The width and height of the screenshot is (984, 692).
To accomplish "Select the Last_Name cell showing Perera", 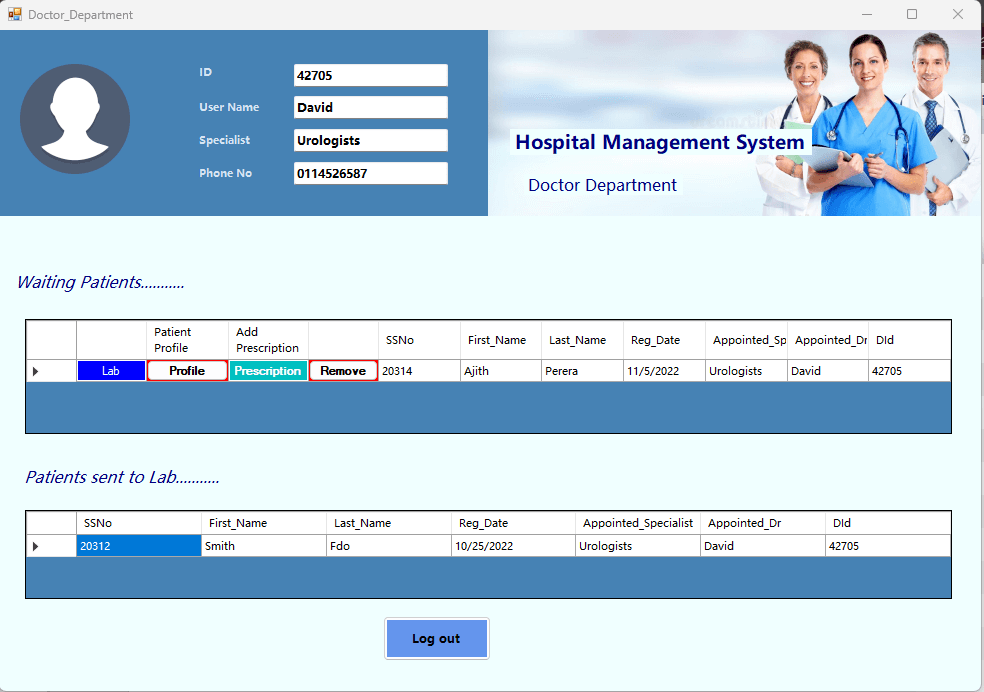I will click(x=581, y=370).
